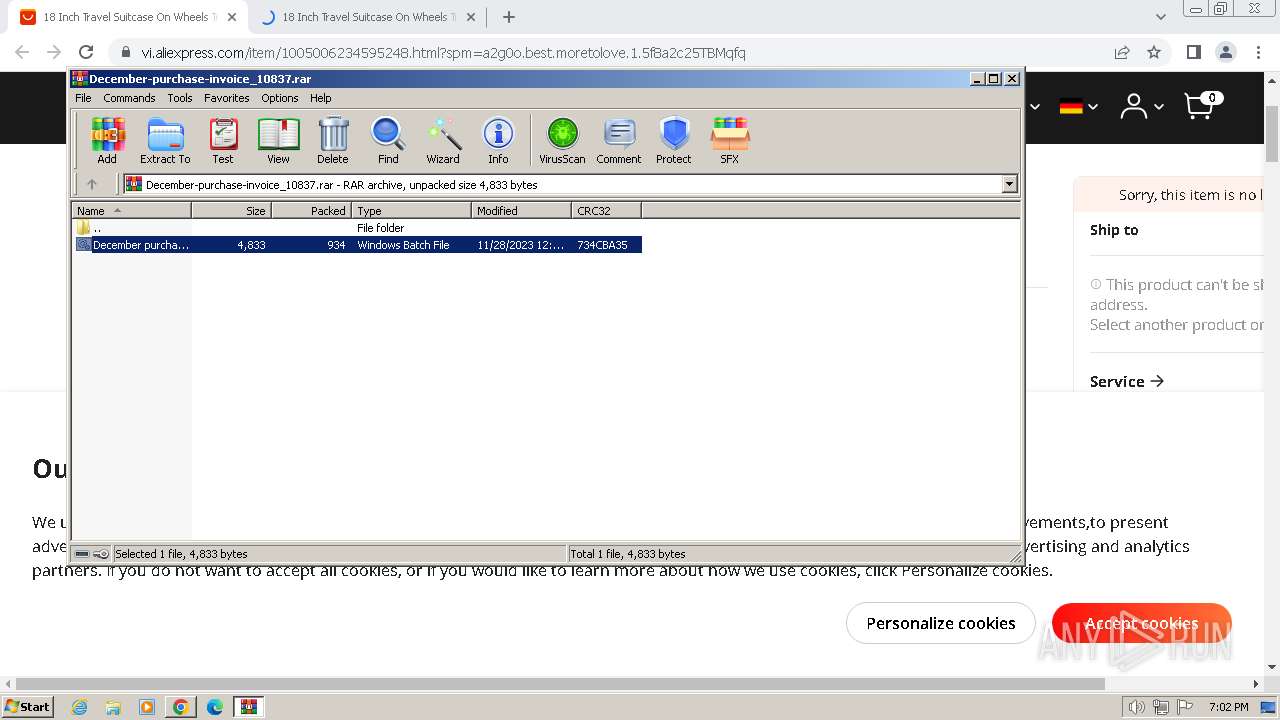Open Microsoft Edge from taskbar

point(215,707)
